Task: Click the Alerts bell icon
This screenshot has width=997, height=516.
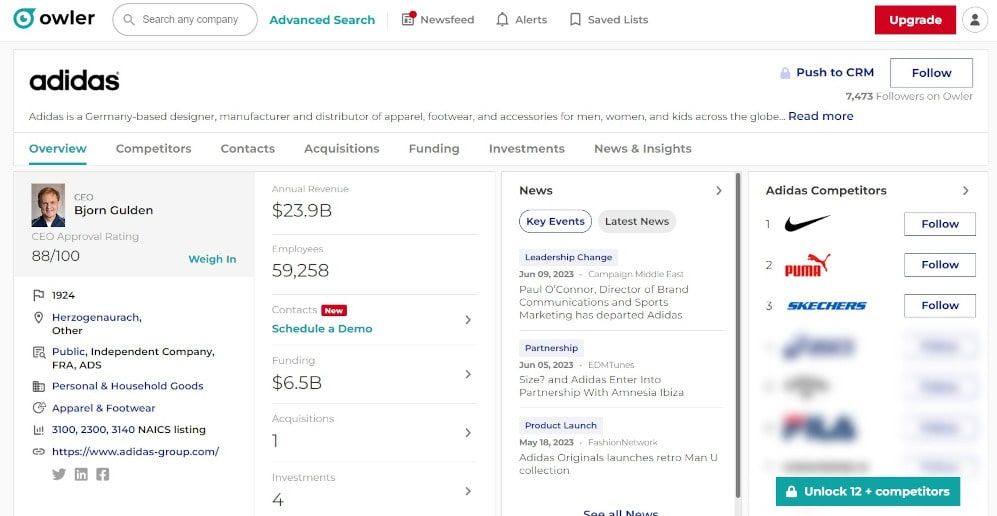Action: tap(502, 19)
